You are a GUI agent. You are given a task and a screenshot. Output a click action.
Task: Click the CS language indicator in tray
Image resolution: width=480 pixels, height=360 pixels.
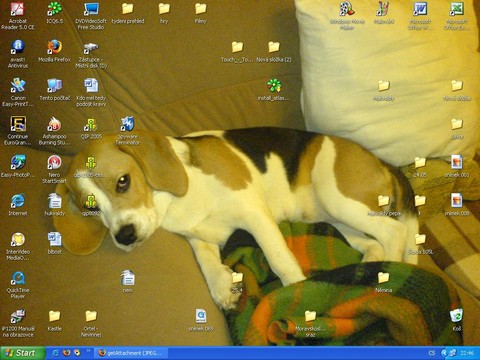tap(432, 353)
